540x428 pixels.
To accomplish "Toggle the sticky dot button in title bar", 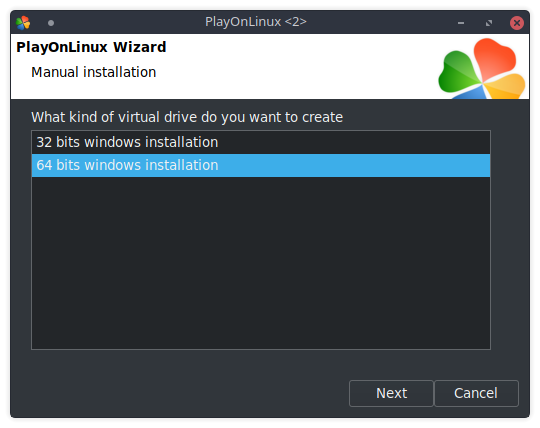I will point(51,23).
